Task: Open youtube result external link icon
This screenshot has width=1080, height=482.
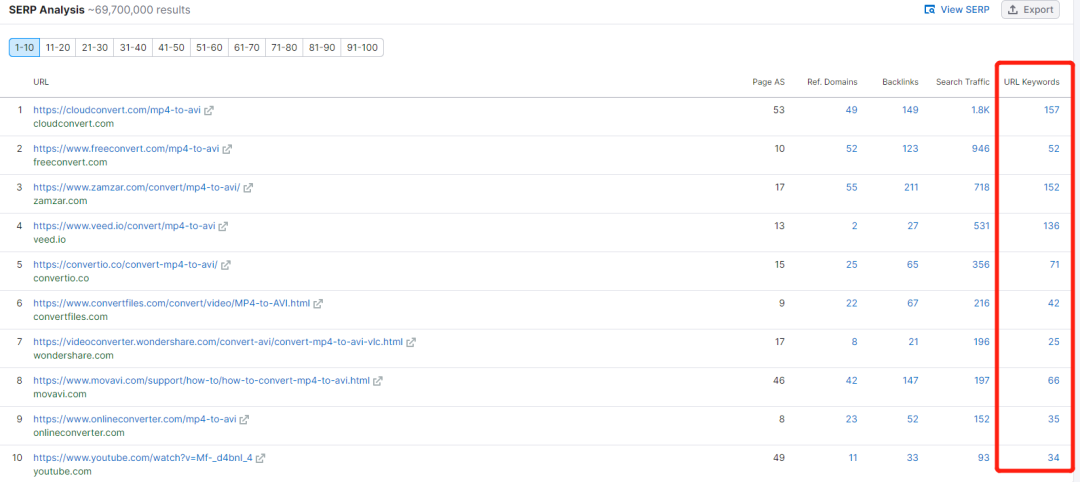Action: coord(261,458)
